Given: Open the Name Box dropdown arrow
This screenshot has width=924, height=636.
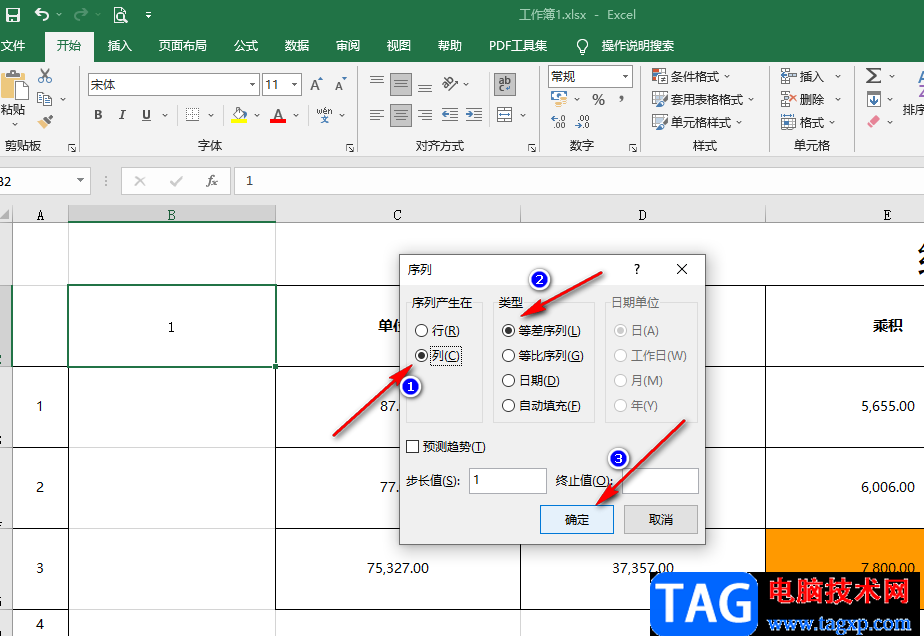Looking at the screenshot, I should (80, 180).
